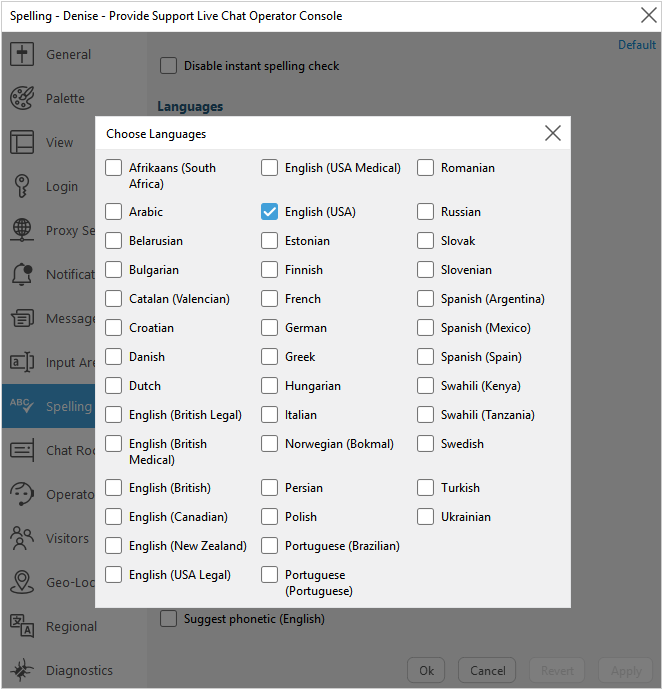Select Spanish (Spain) checkbox
Viewport: 663px width, 690px height.
(425, 357)
